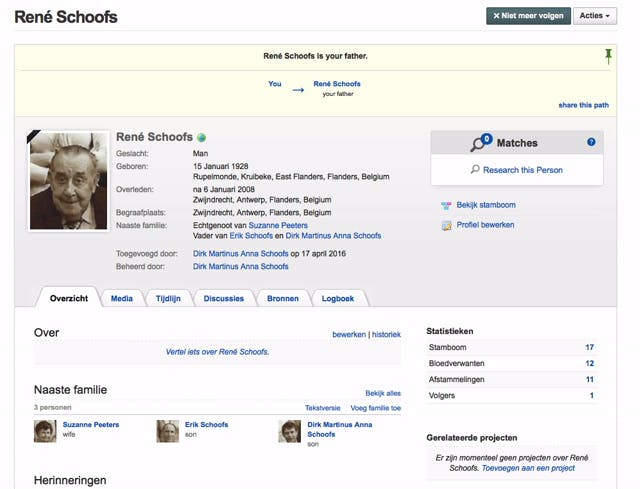Switch to the Media tab
The height and width of the screenshot is (489, 640).
pyautogui.click(x=122, y=298)
